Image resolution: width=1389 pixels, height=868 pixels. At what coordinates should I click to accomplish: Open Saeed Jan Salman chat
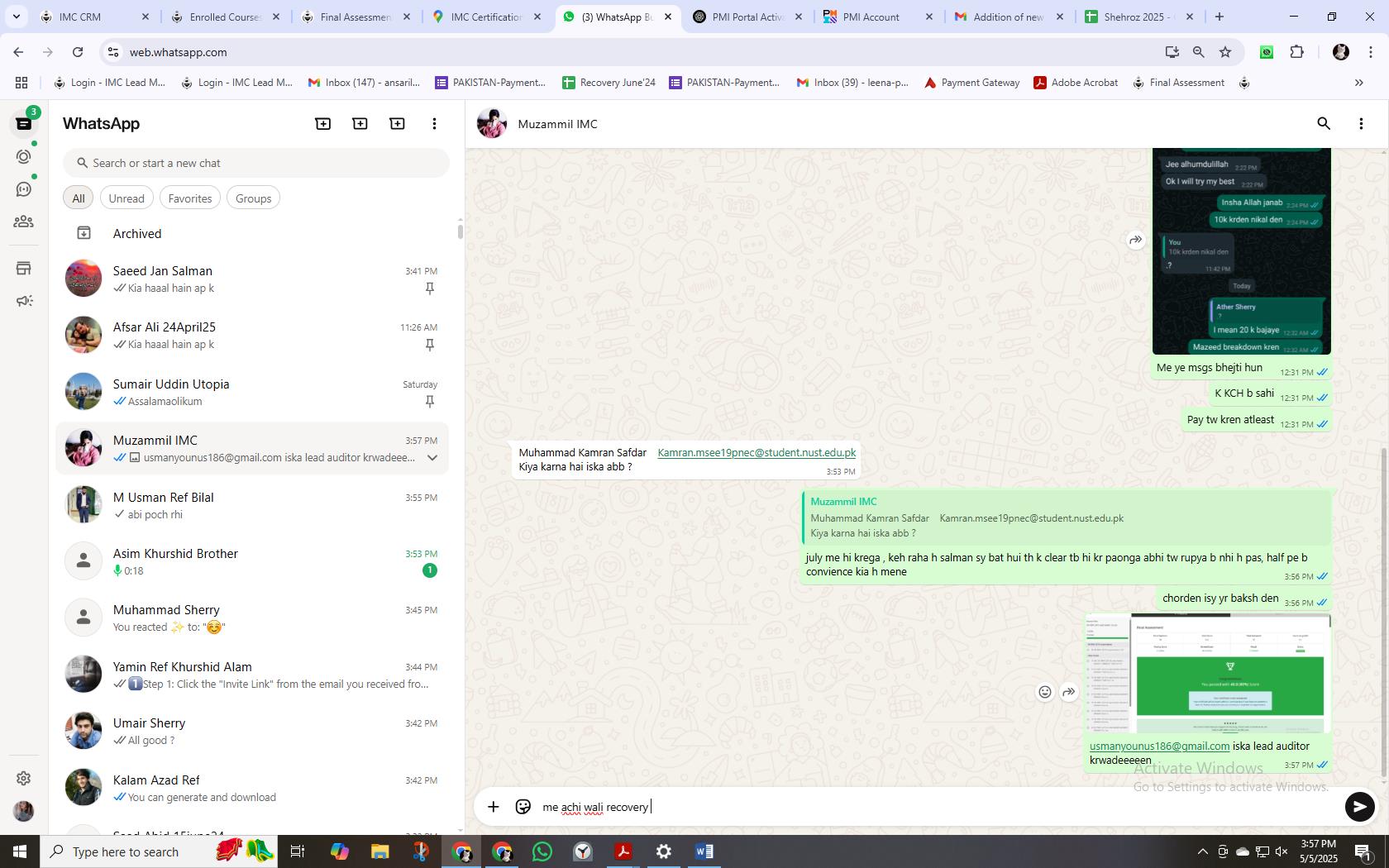(x=252, y=279)
